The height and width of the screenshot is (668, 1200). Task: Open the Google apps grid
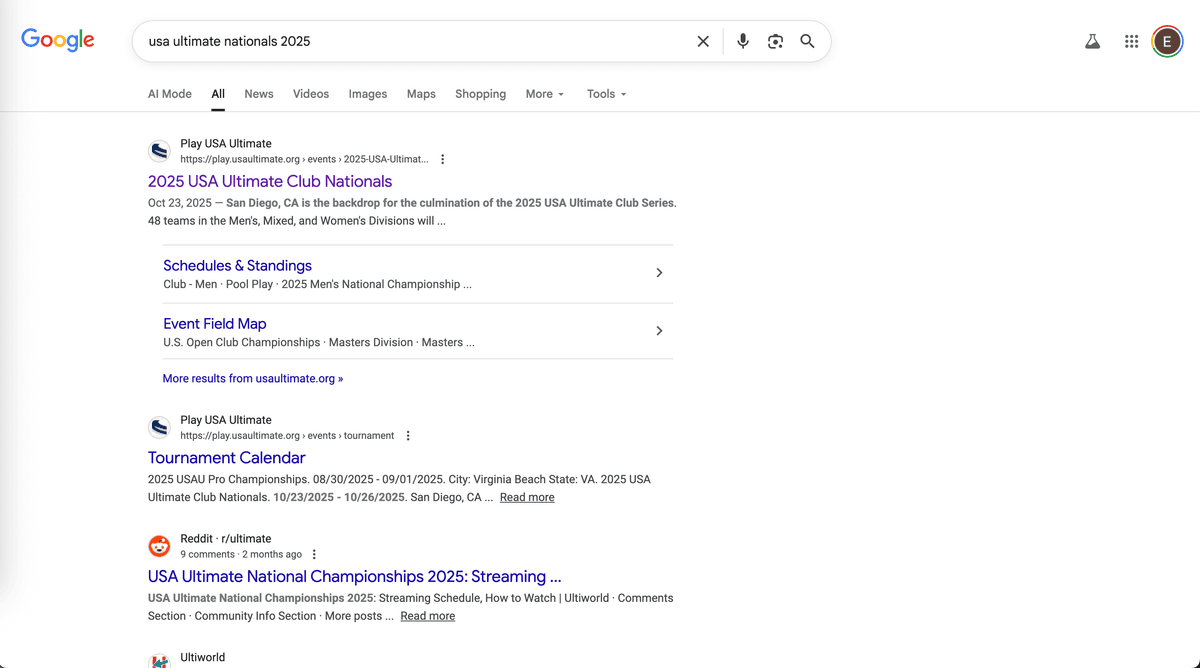[1131, 41]
